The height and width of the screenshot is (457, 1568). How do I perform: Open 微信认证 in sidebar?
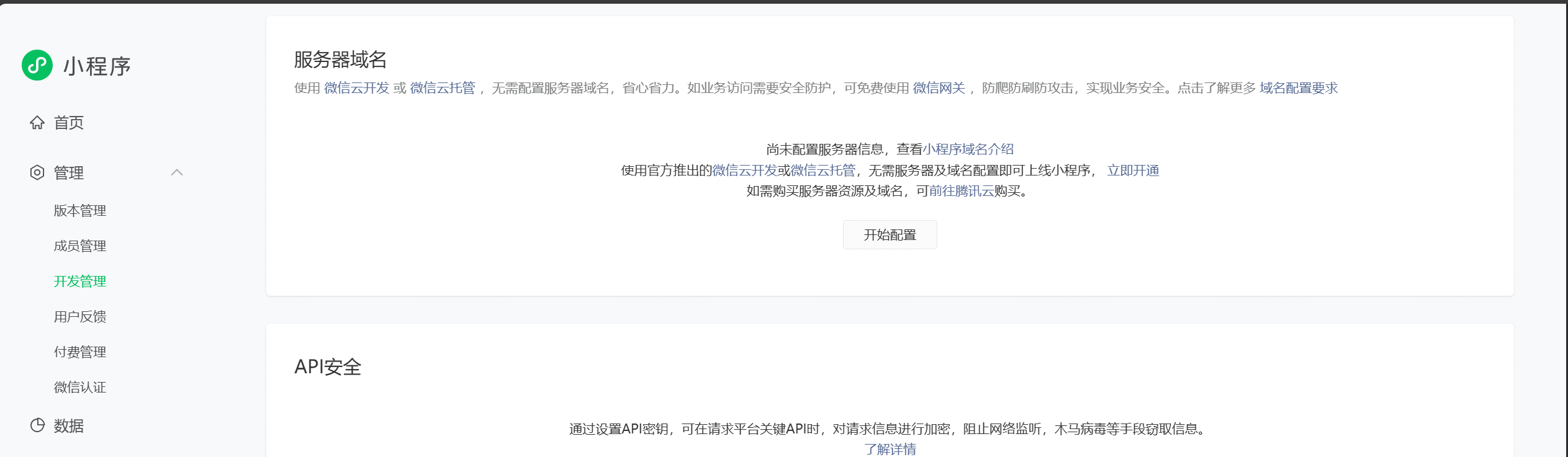point(80,388)
